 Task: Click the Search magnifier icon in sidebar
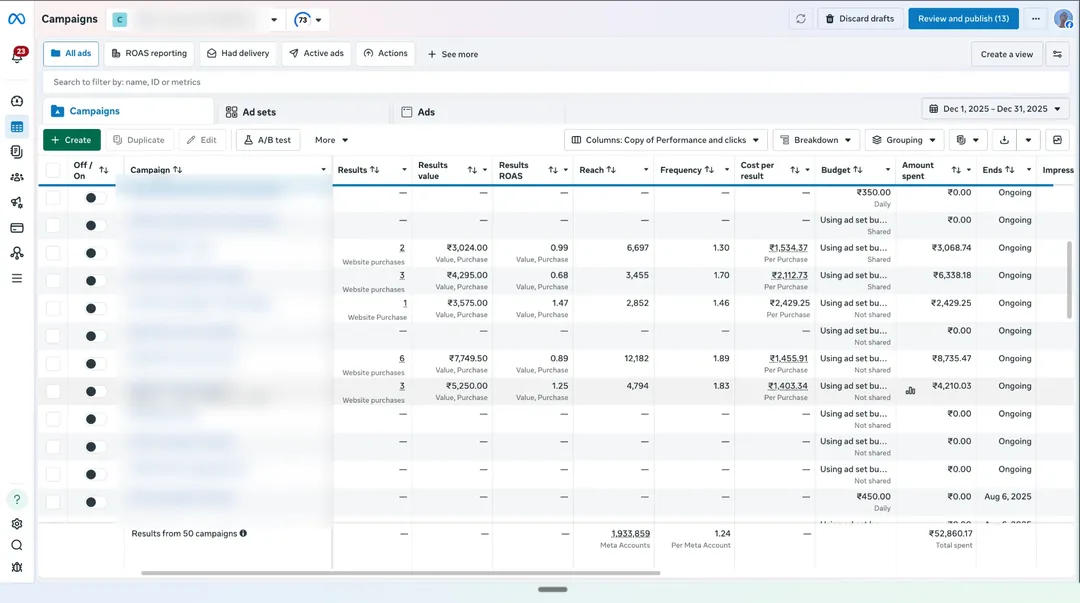tap(17, 545)
